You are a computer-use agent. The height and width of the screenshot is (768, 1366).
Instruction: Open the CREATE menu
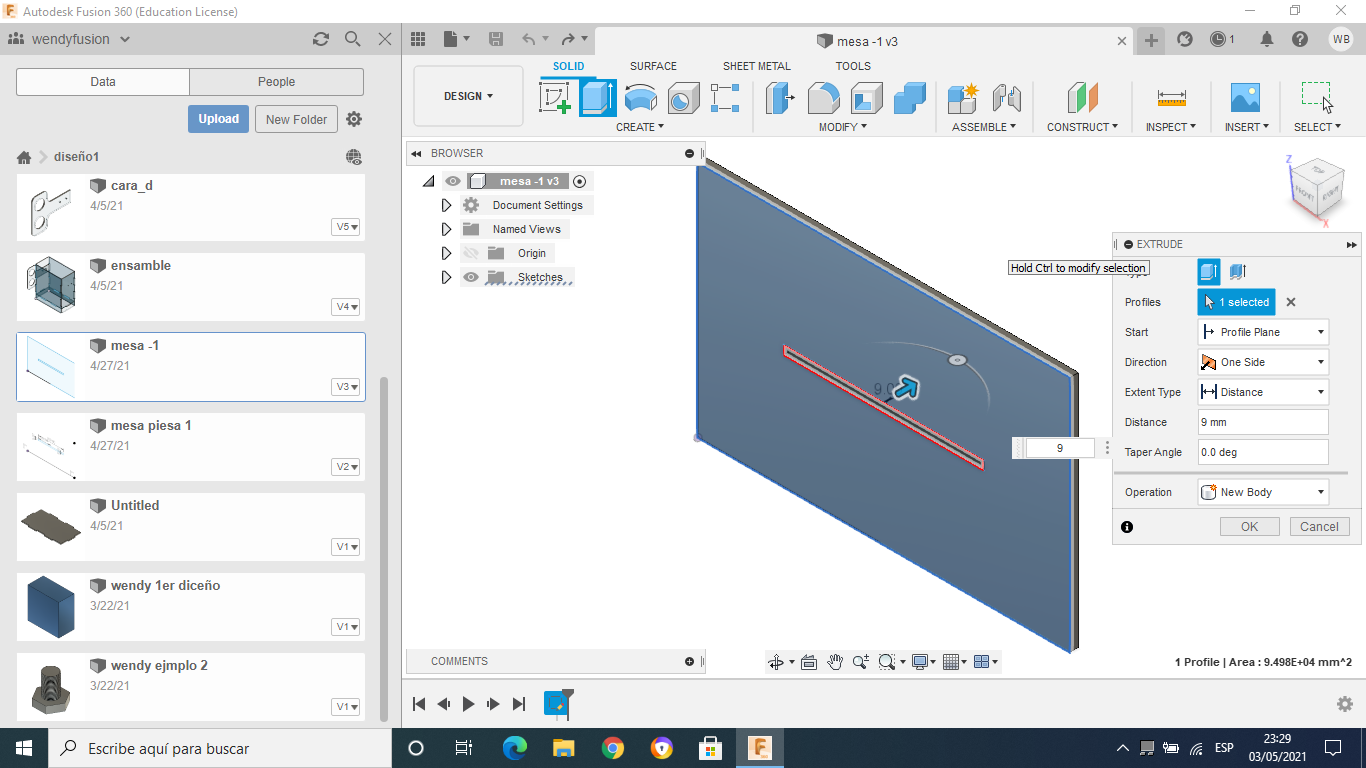640,127
